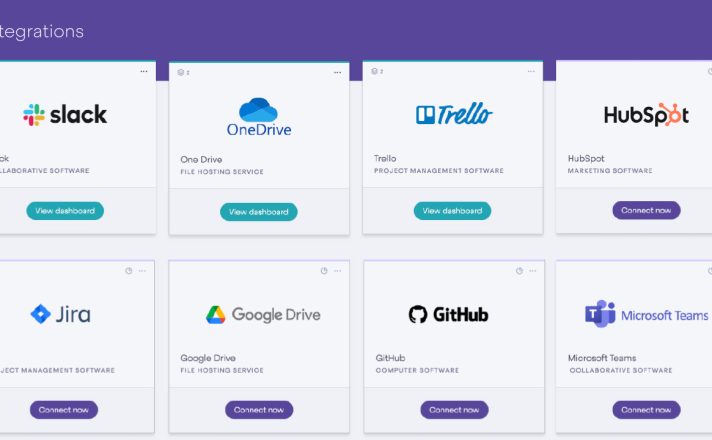Click 'PROJECT MANAGEMENT SOFTWARE' under Trello
This screenshot has width=712, height=440.
click(x=439, y=171)
